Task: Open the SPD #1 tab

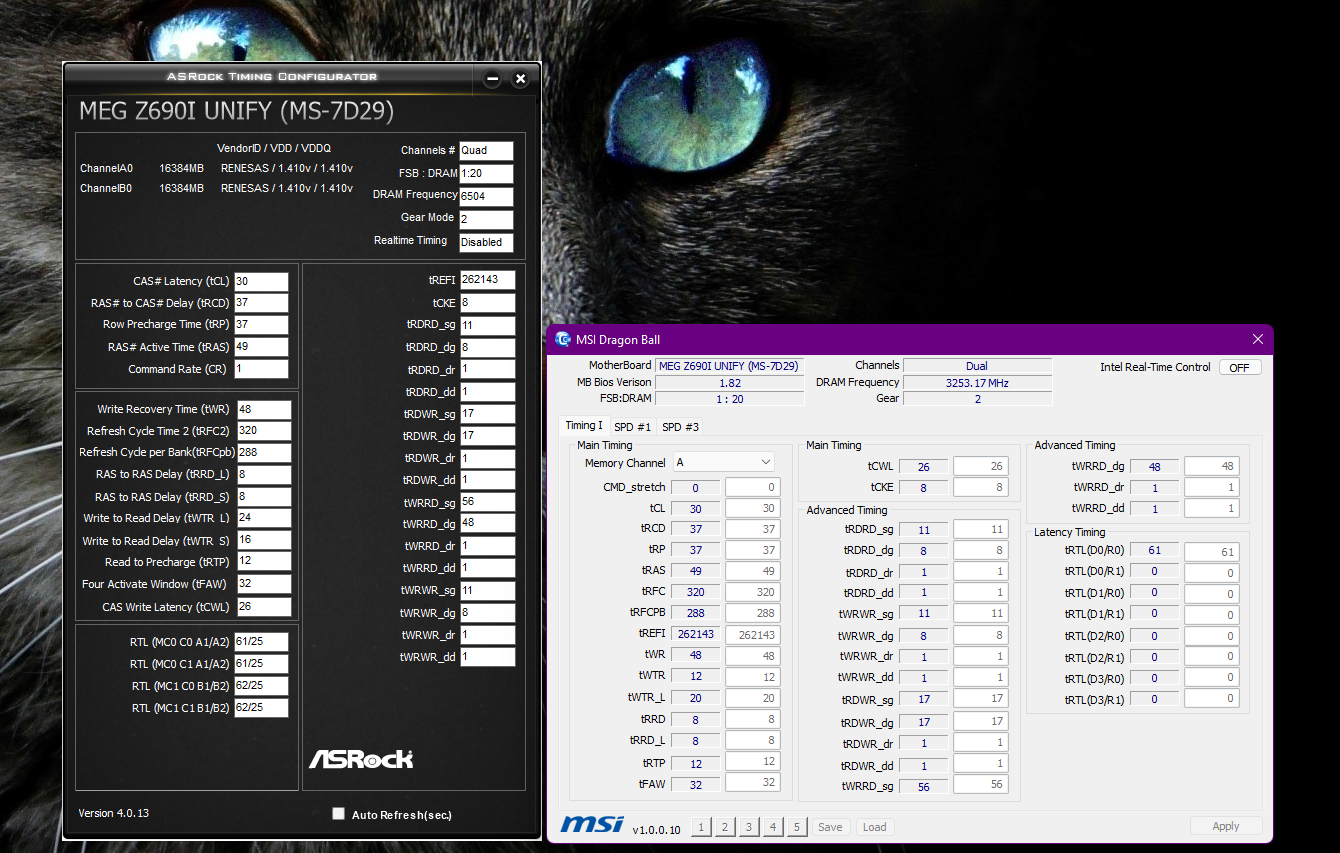Action: coord(632,427)
